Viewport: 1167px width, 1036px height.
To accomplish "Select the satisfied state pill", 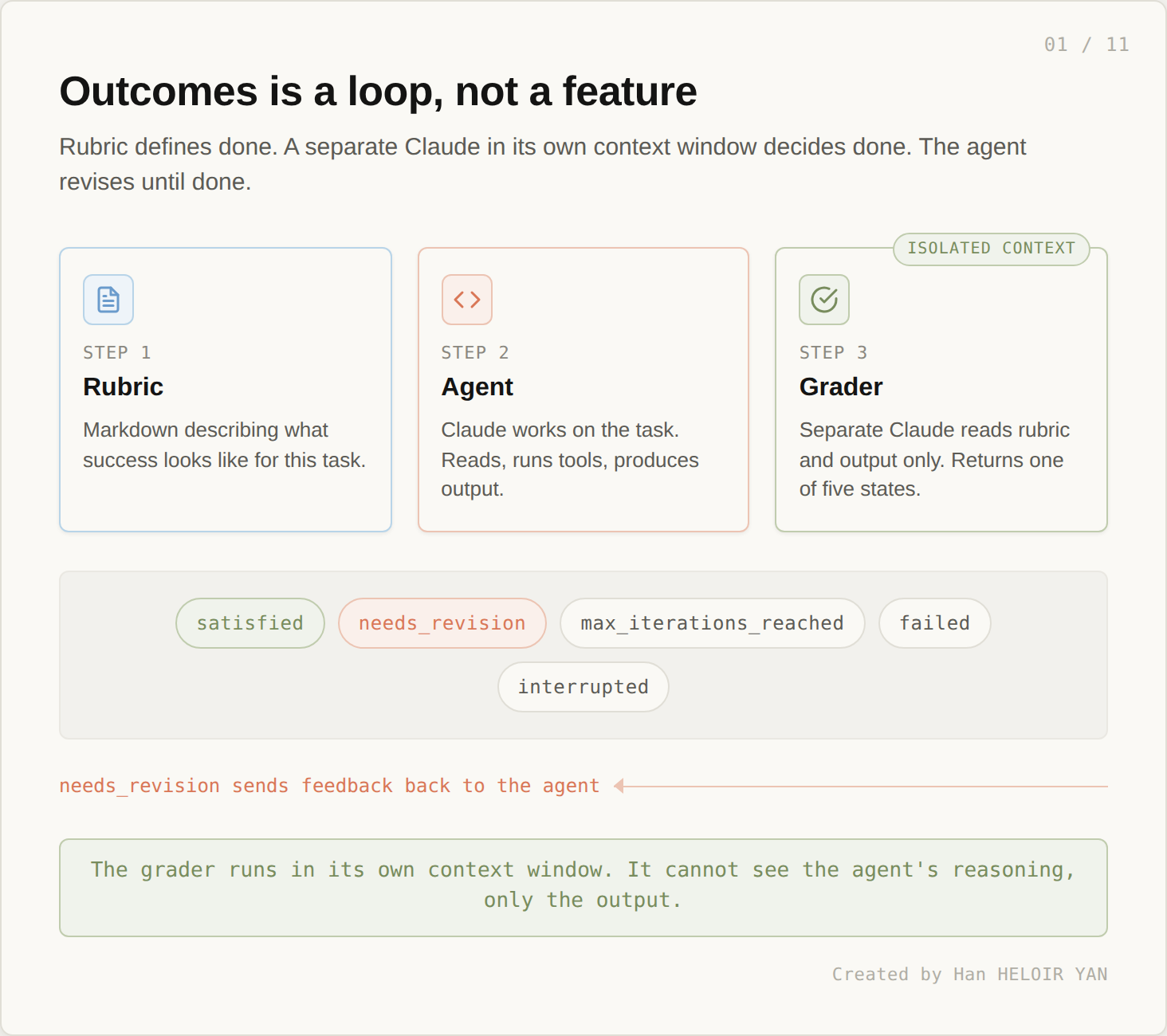I will (250, 623).
